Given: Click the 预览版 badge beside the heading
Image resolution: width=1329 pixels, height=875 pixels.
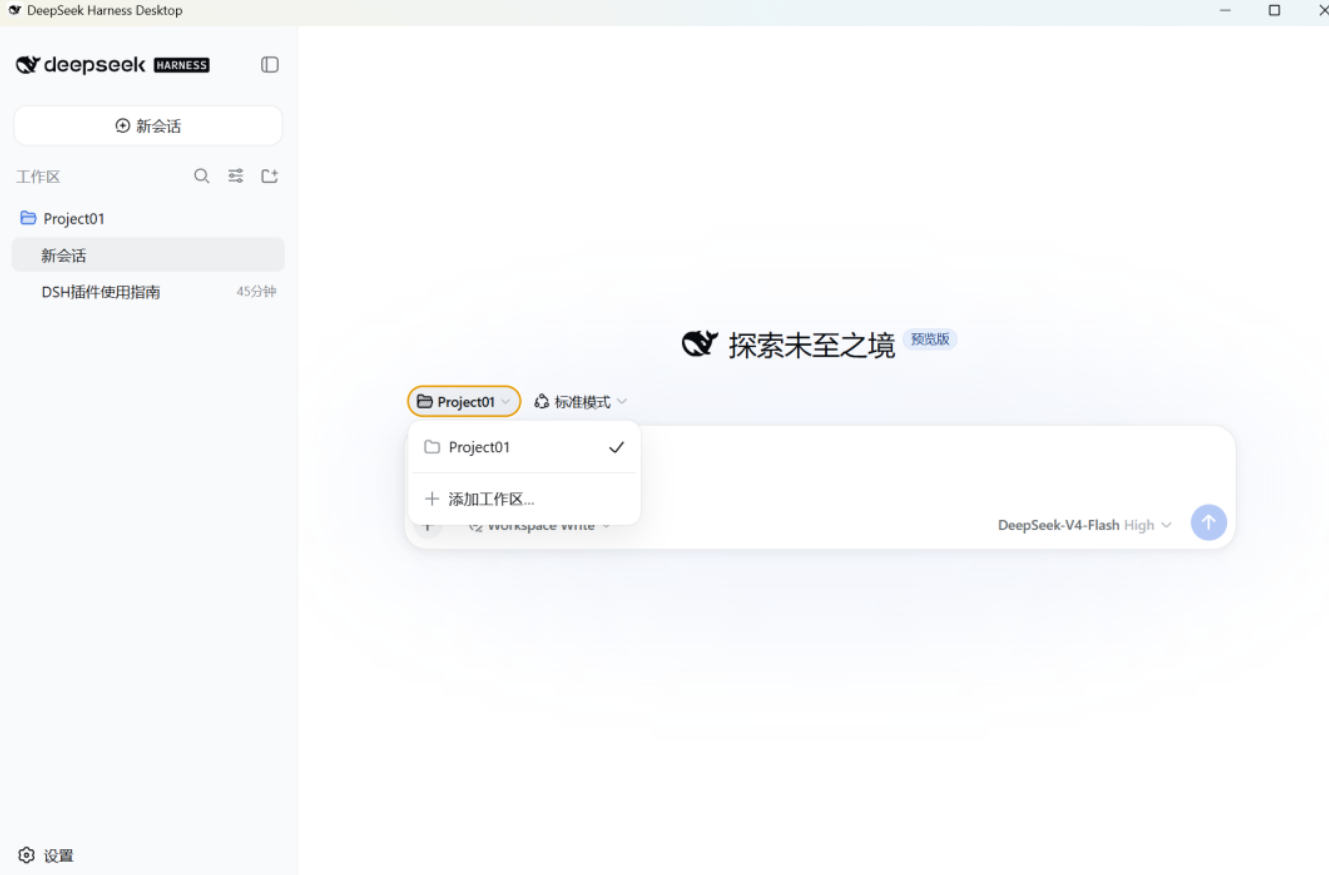Looking at the screenshot, I should [930, 339].
